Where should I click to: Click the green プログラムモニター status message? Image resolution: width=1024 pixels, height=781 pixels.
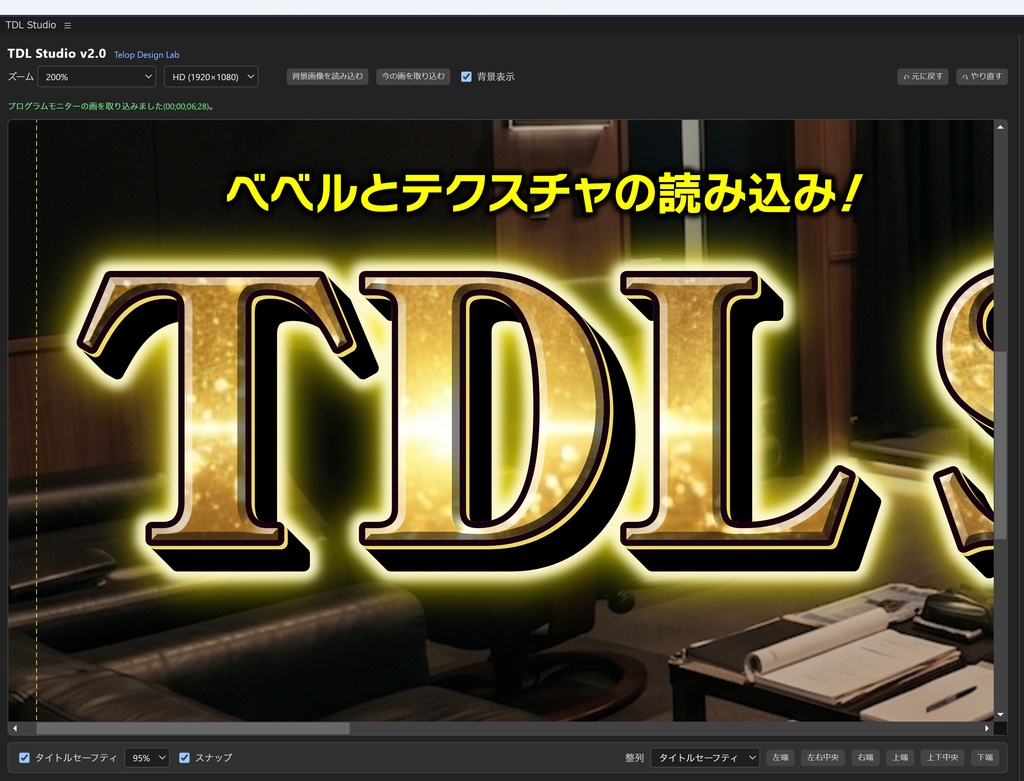pos(110,106)
